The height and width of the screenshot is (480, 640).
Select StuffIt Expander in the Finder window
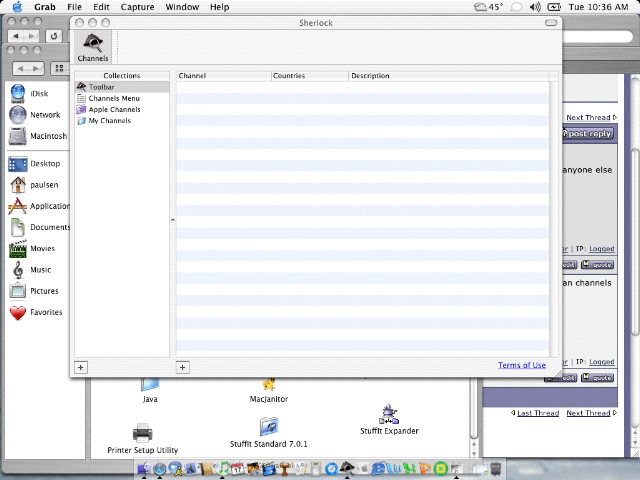pos(389,420)
